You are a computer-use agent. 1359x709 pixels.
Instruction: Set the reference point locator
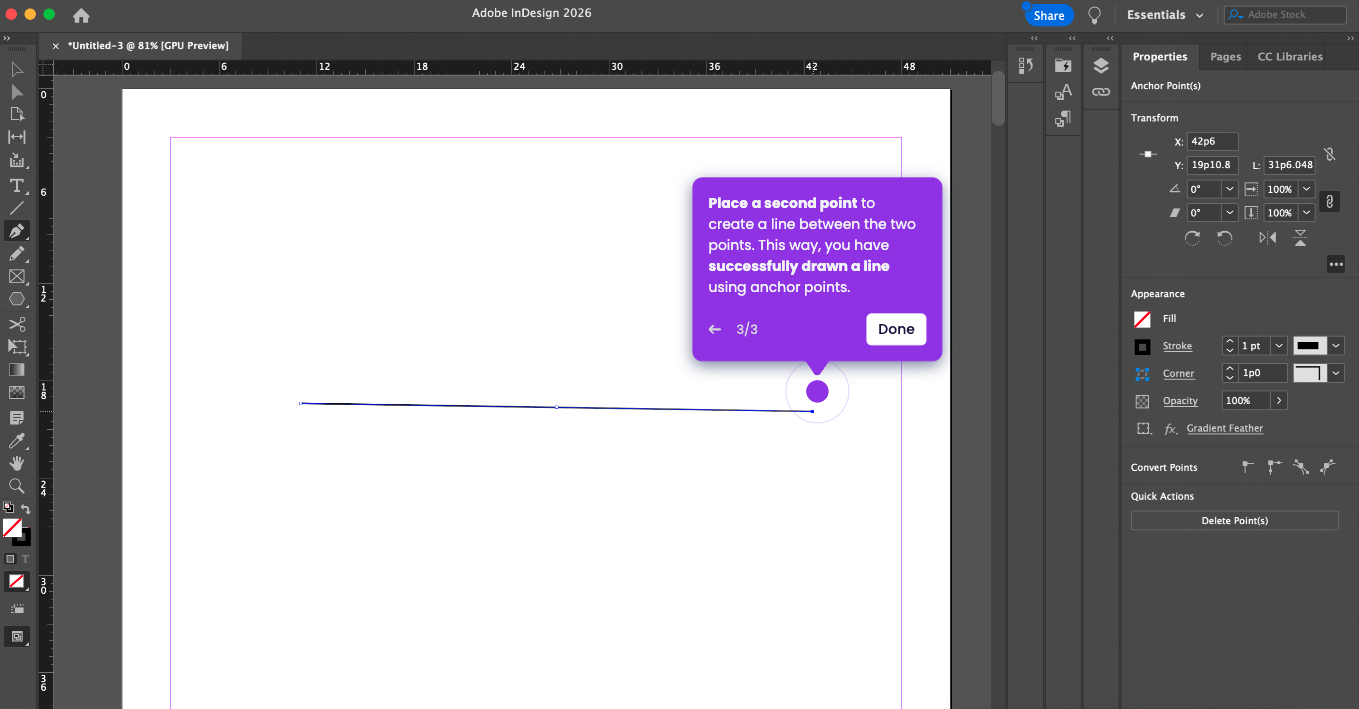1148,154
